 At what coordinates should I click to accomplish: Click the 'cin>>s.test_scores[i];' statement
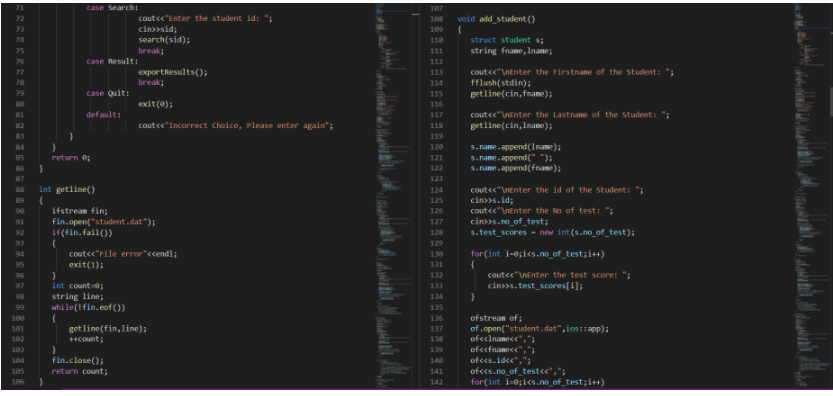pyautogui.click(x=535, y=286)
